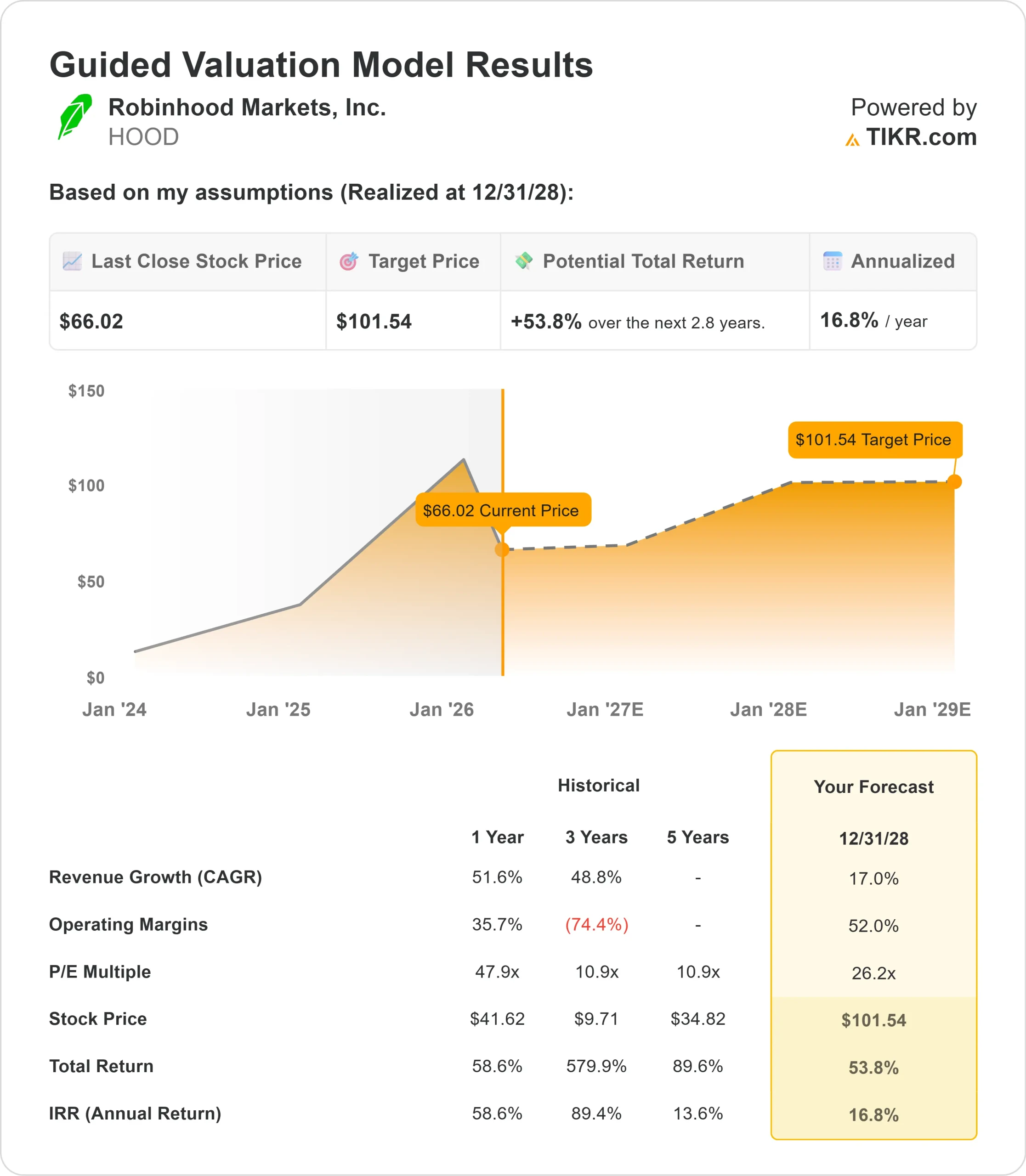
Task: Click the target bullseye icon beside Target Price
Action: pyautogui.click(x=349, y=261)
